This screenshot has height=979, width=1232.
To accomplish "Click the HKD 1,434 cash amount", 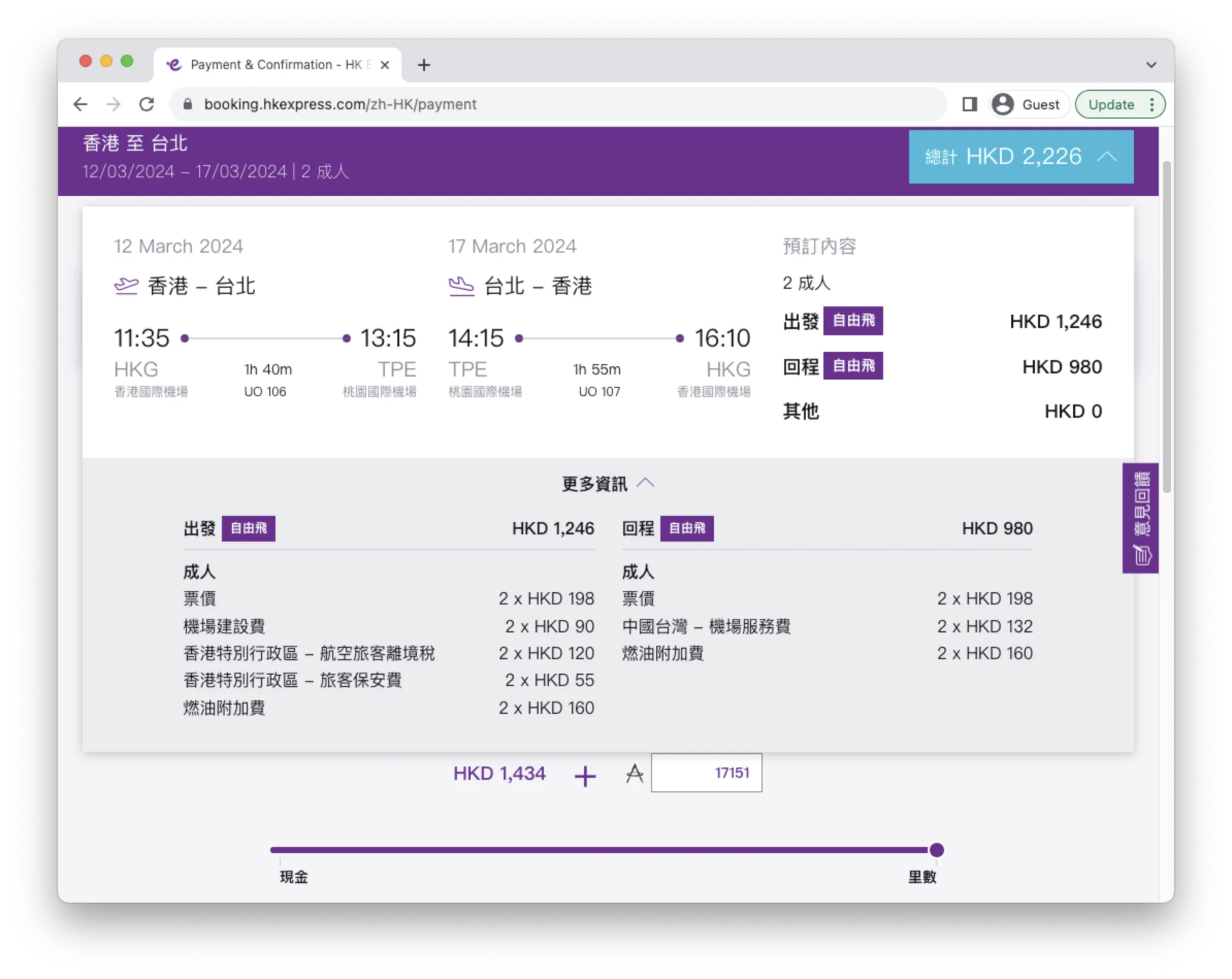I will coord(499,773).
